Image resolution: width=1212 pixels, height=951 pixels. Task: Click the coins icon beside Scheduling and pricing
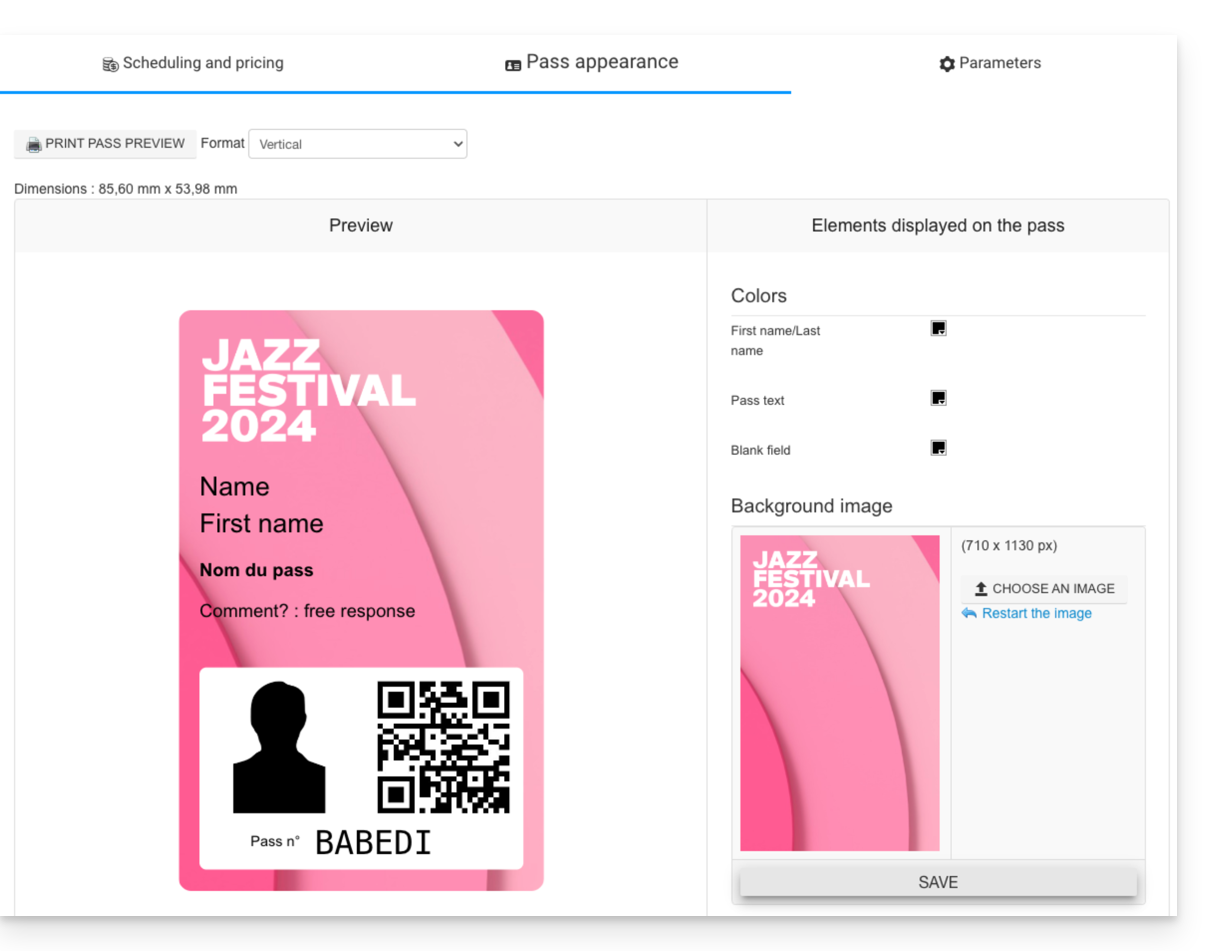click(110, 64)
